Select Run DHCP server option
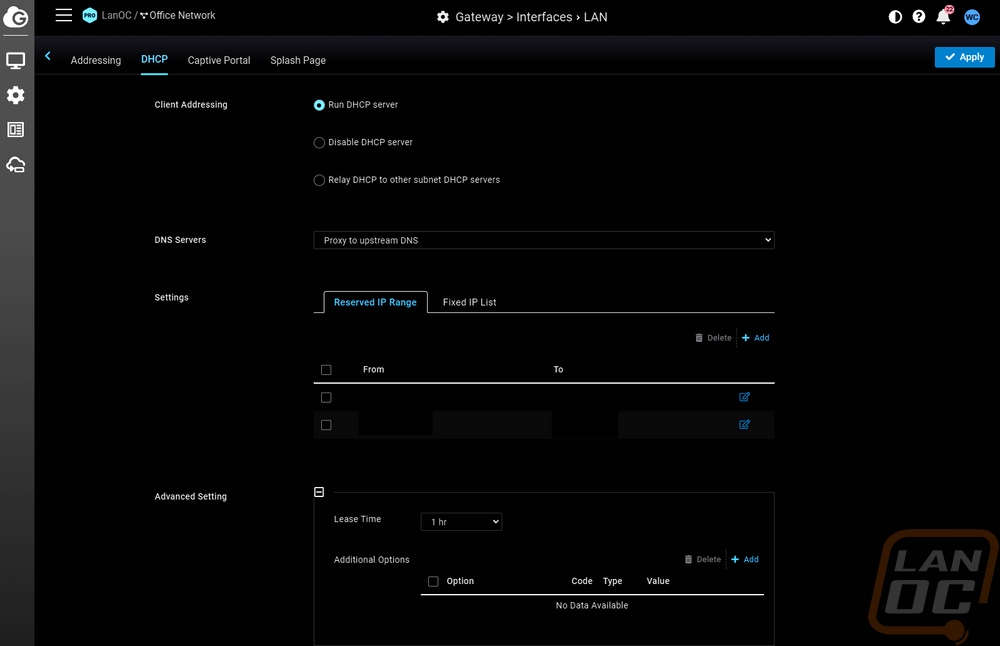 point(319,105)
